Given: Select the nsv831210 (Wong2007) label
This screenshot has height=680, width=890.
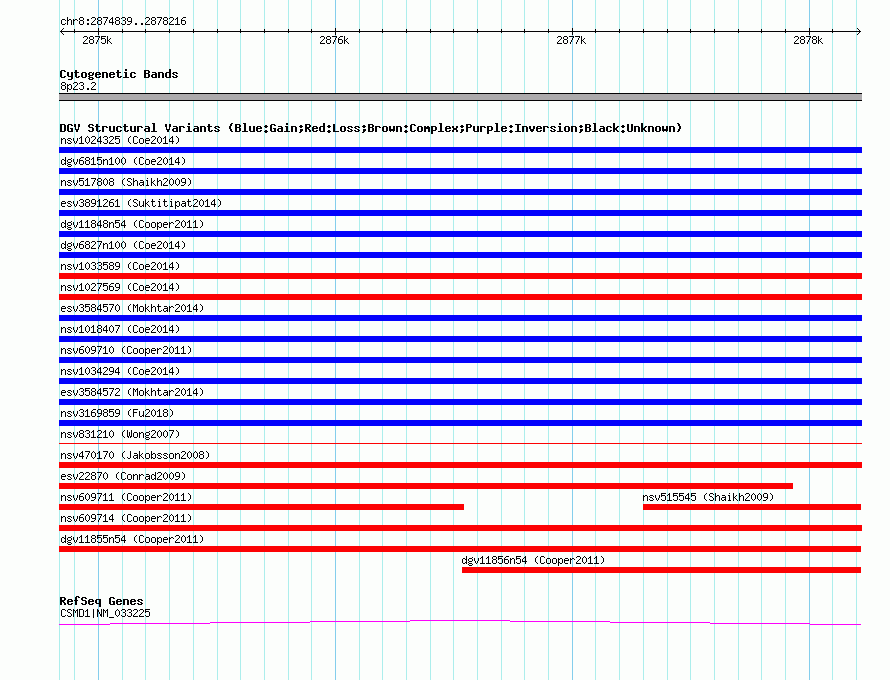Looking at the screenshot, I should pyautogui.click(x=120, y=434).
